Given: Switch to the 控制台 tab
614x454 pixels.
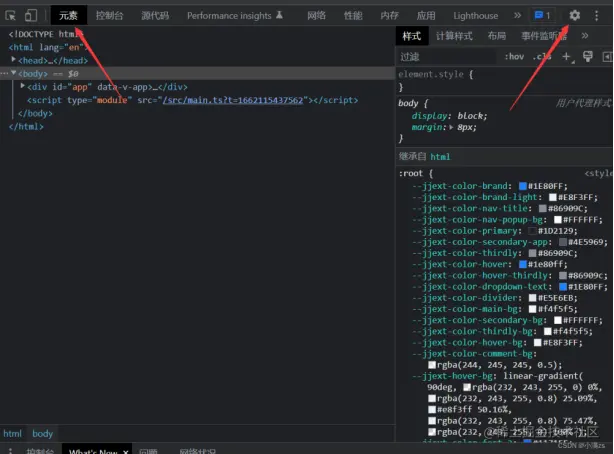Looking at the screenshot, I should [109, 16].
